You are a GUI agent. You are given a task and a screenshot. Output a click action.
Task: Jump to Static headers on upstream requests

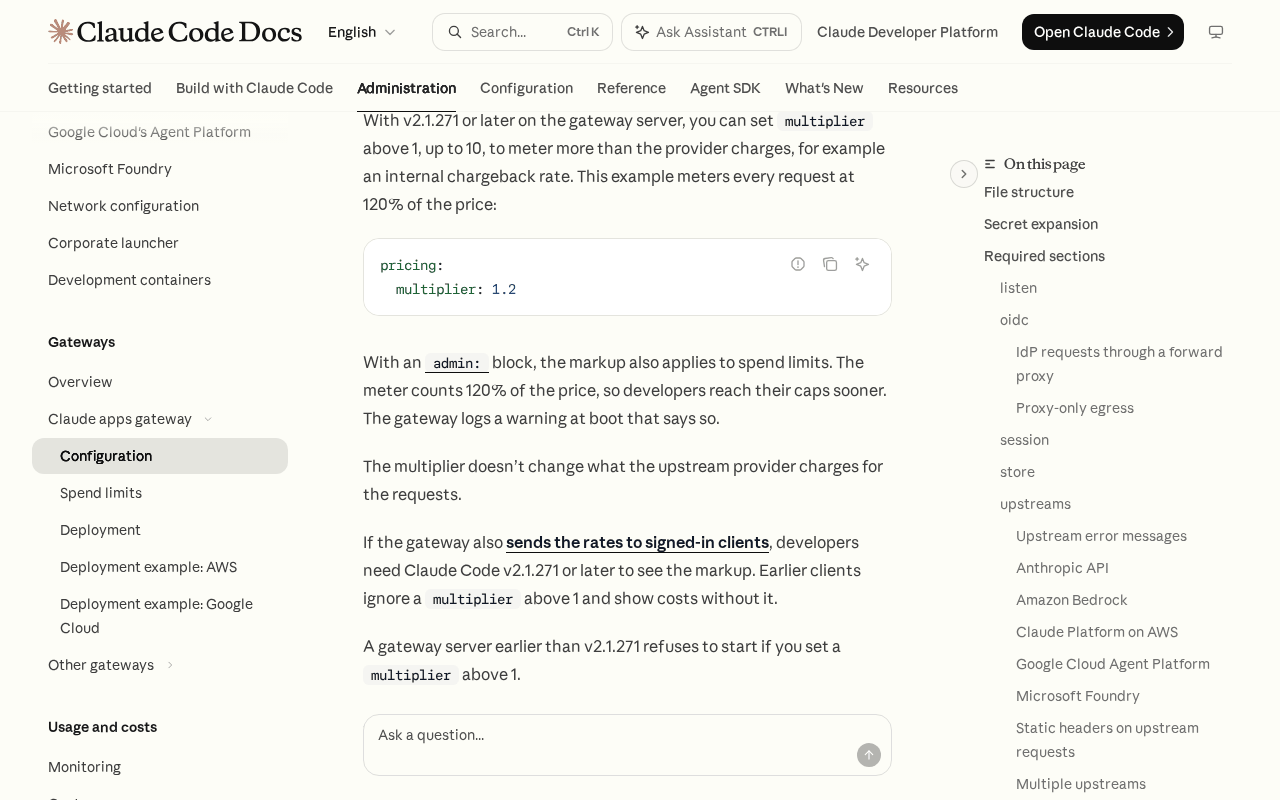[x=1107, y=740]
